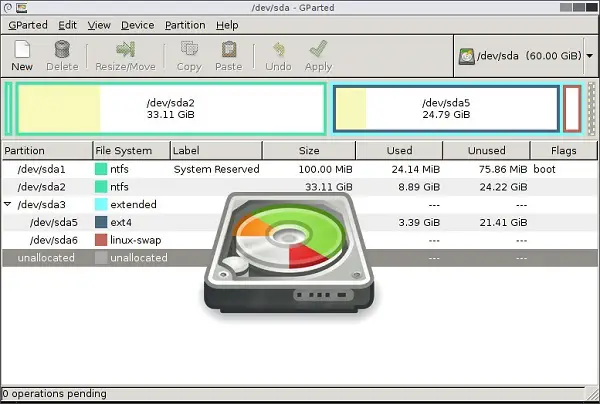This screenshot has width=600, height=404.
Task: Open the Edit menu
Action: (67, 25)
